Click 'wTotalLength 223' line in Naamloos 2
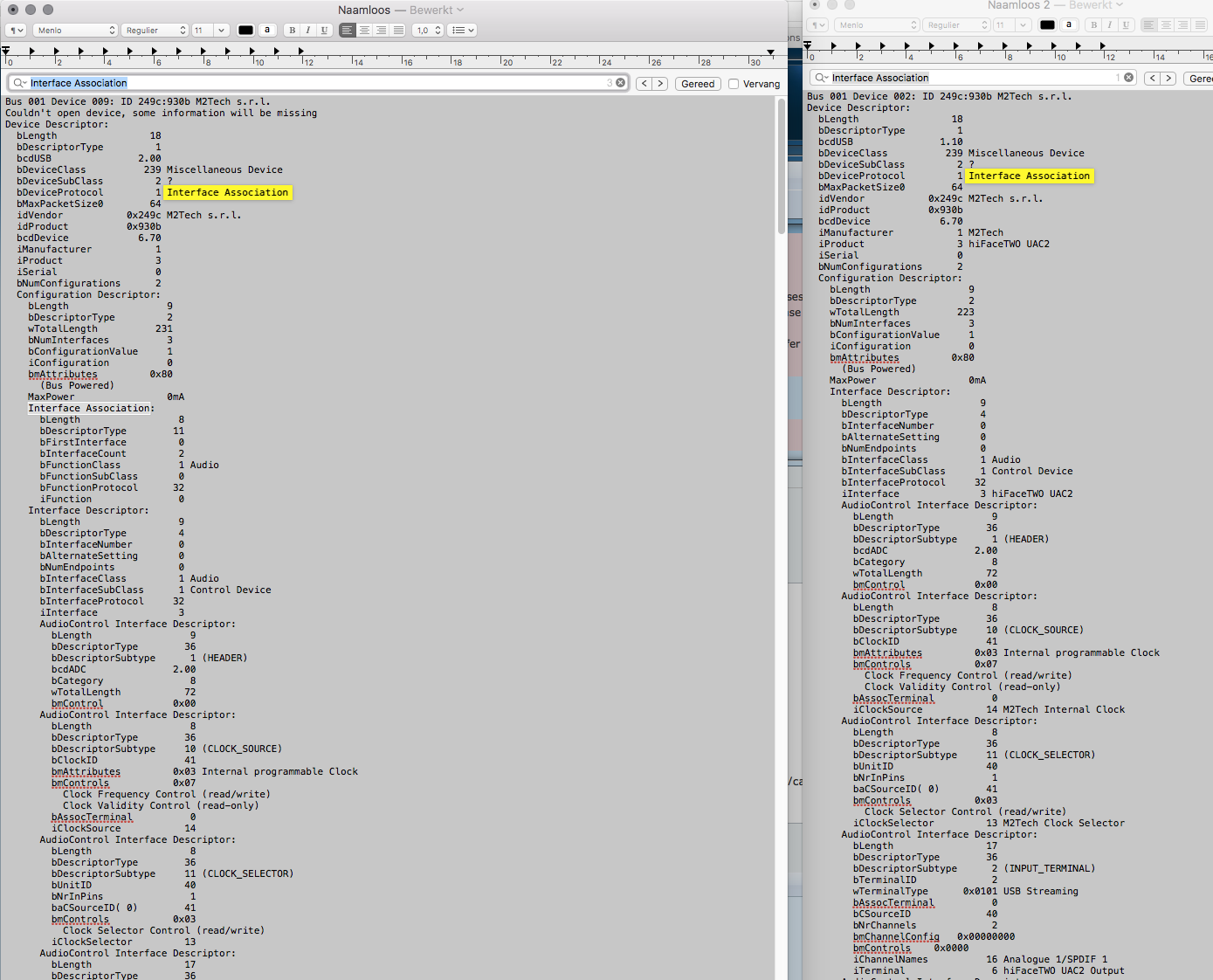The image size is (1213, 980). (x=902, y=312)
